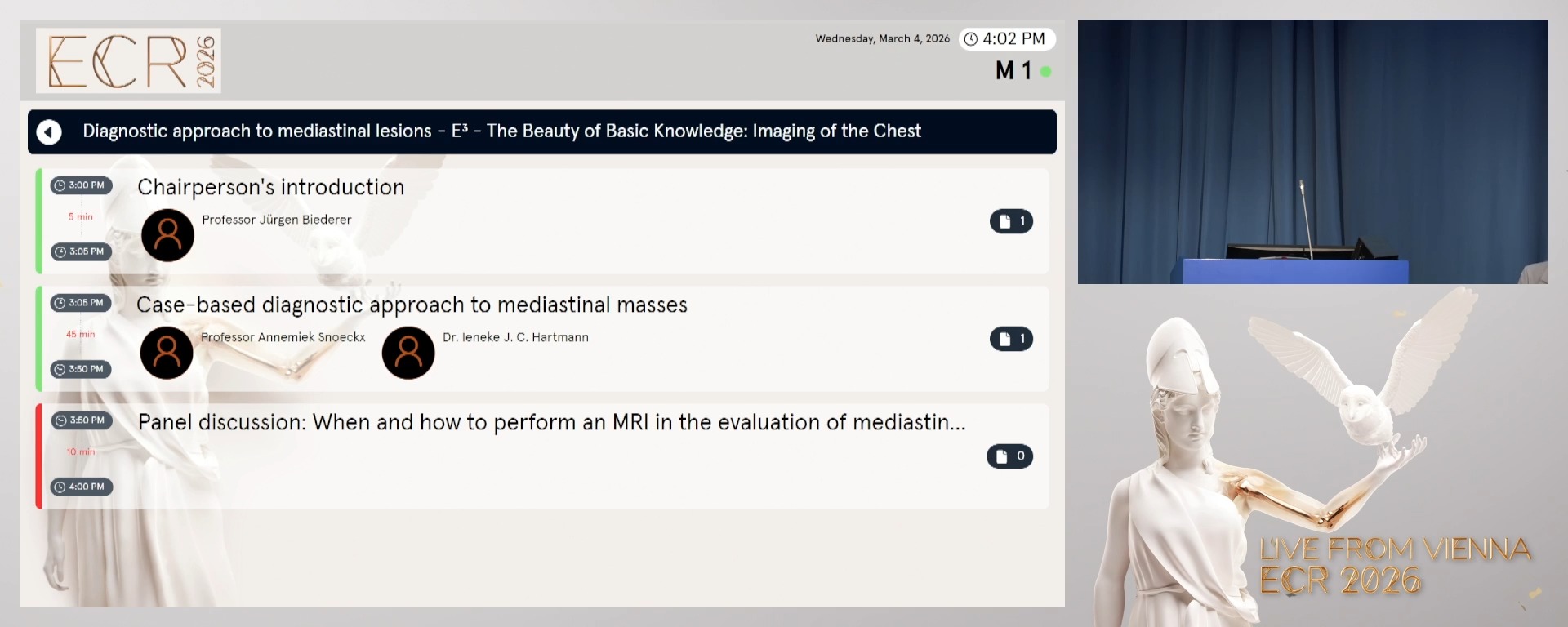Click Professor Annemiek Snoeckx's avatar icon
This screenshot has width=1568, height=627.
click(x=167, y=352)
